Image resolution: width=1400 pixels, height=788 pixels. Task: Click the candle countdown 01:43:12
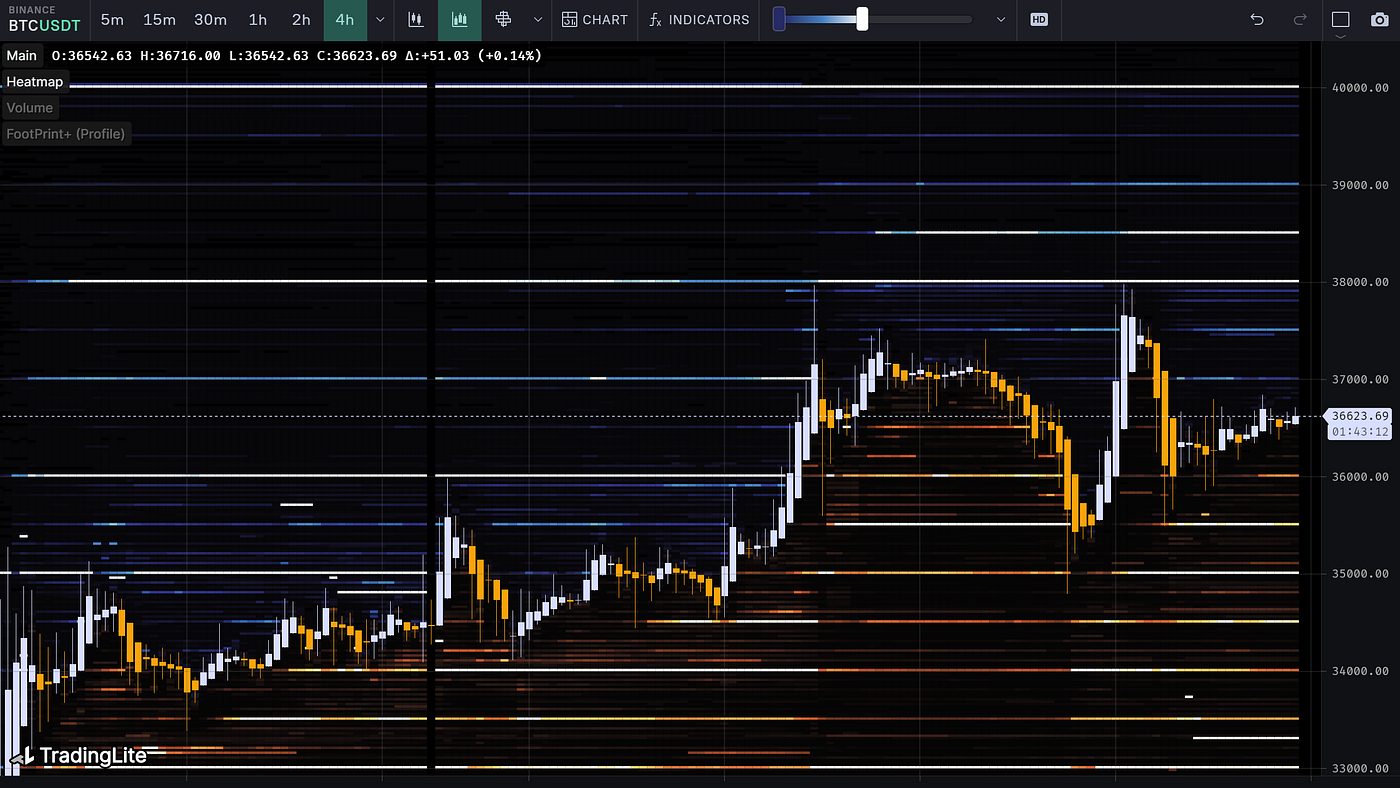(1360, 432)
